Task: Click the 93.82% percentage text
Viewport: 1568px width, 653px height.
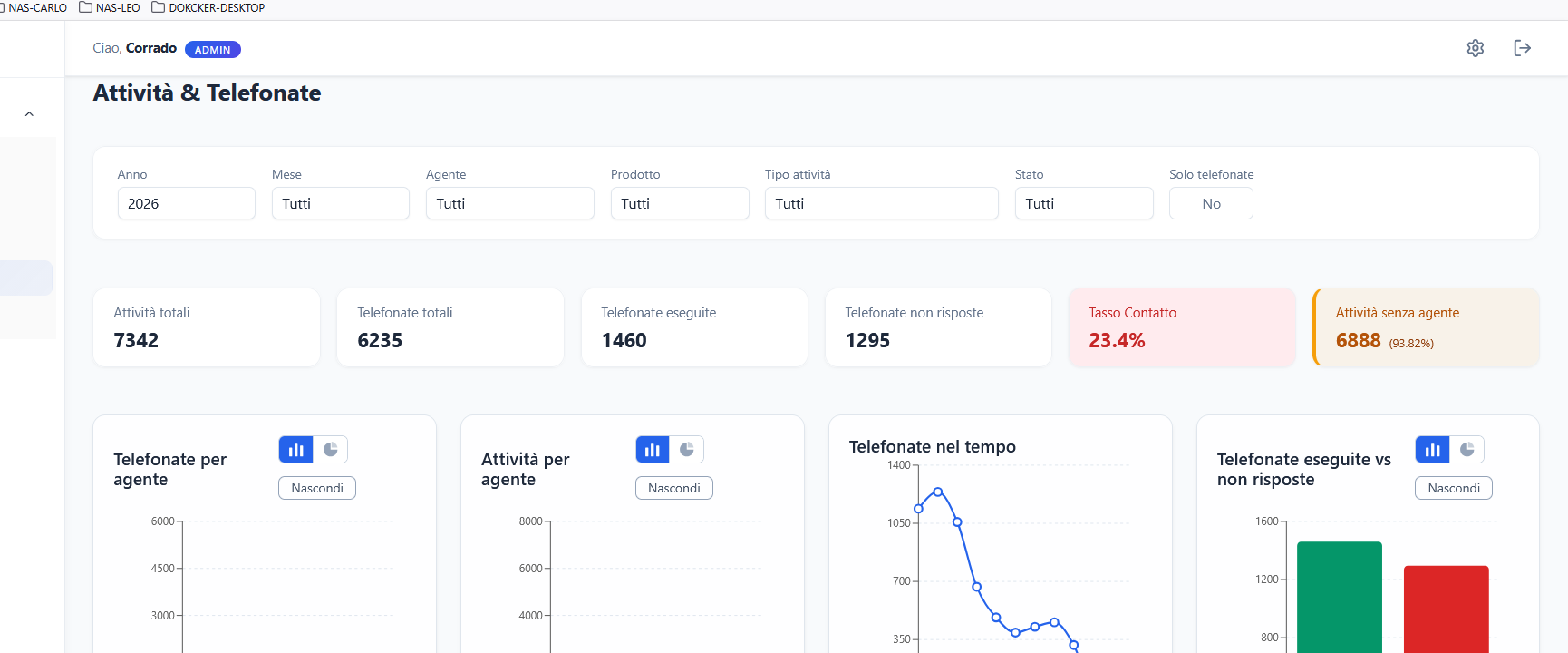Action: pyautogui.click(x=1411, y=344)
